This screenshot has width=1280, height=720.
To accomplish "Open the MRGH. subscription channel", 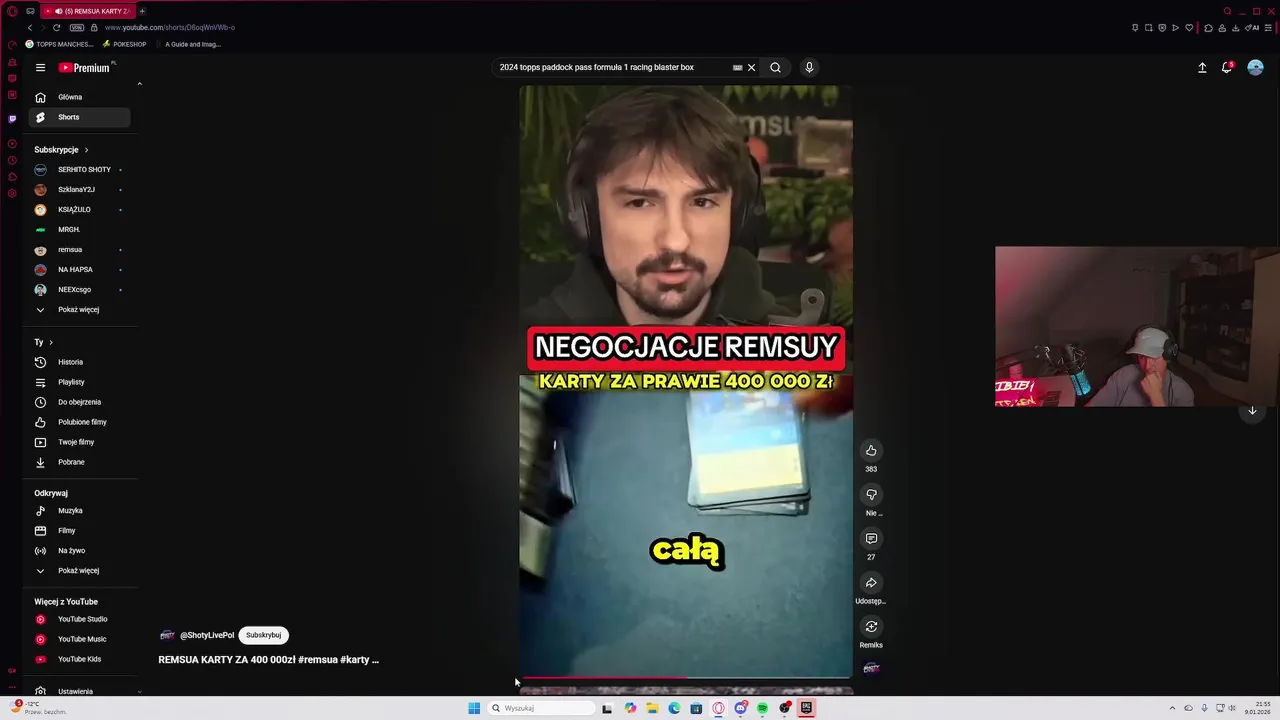I will coord(80,229).
